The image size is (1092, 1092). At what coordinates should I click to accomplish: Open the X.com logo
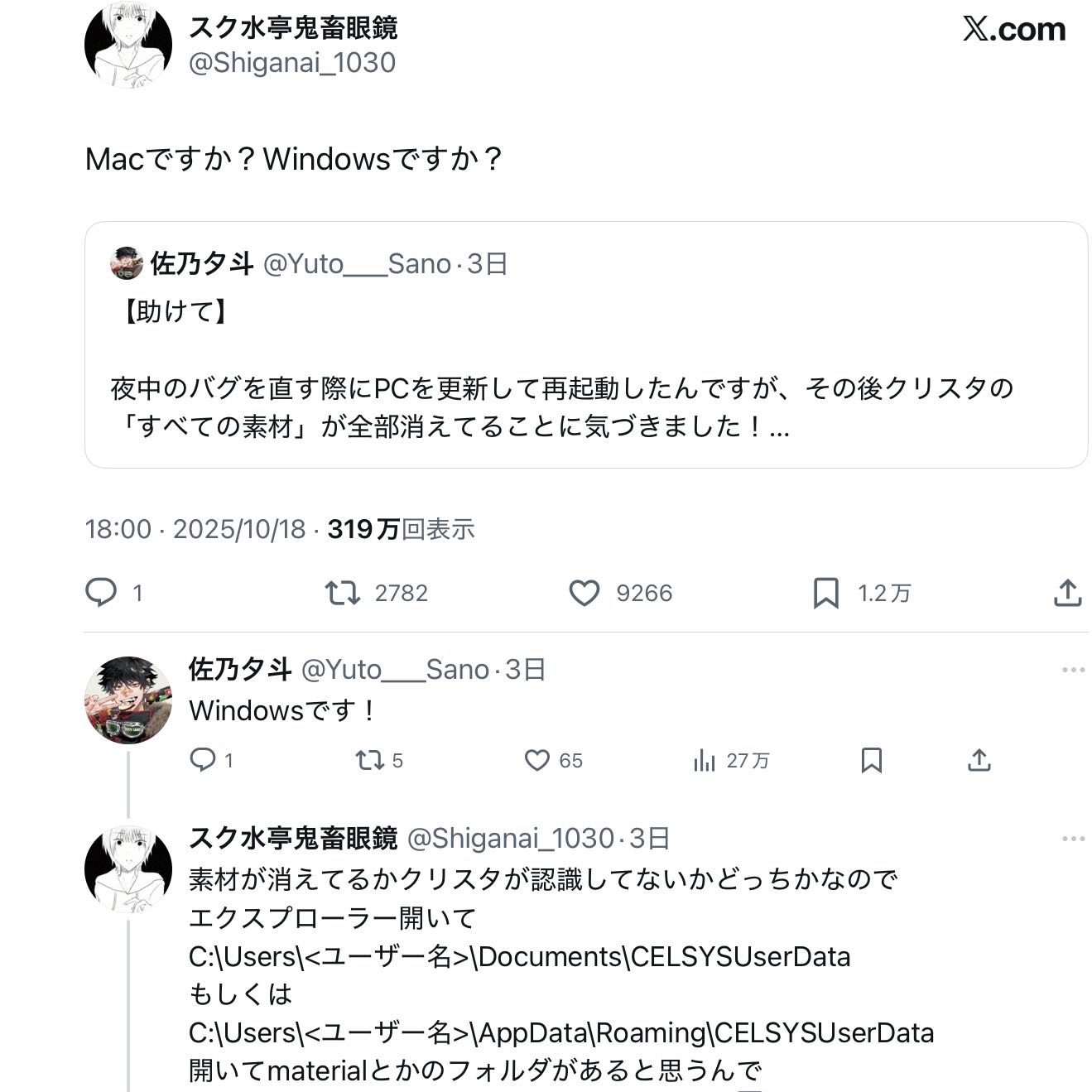pyautogui.click(x=1014, y=30)
